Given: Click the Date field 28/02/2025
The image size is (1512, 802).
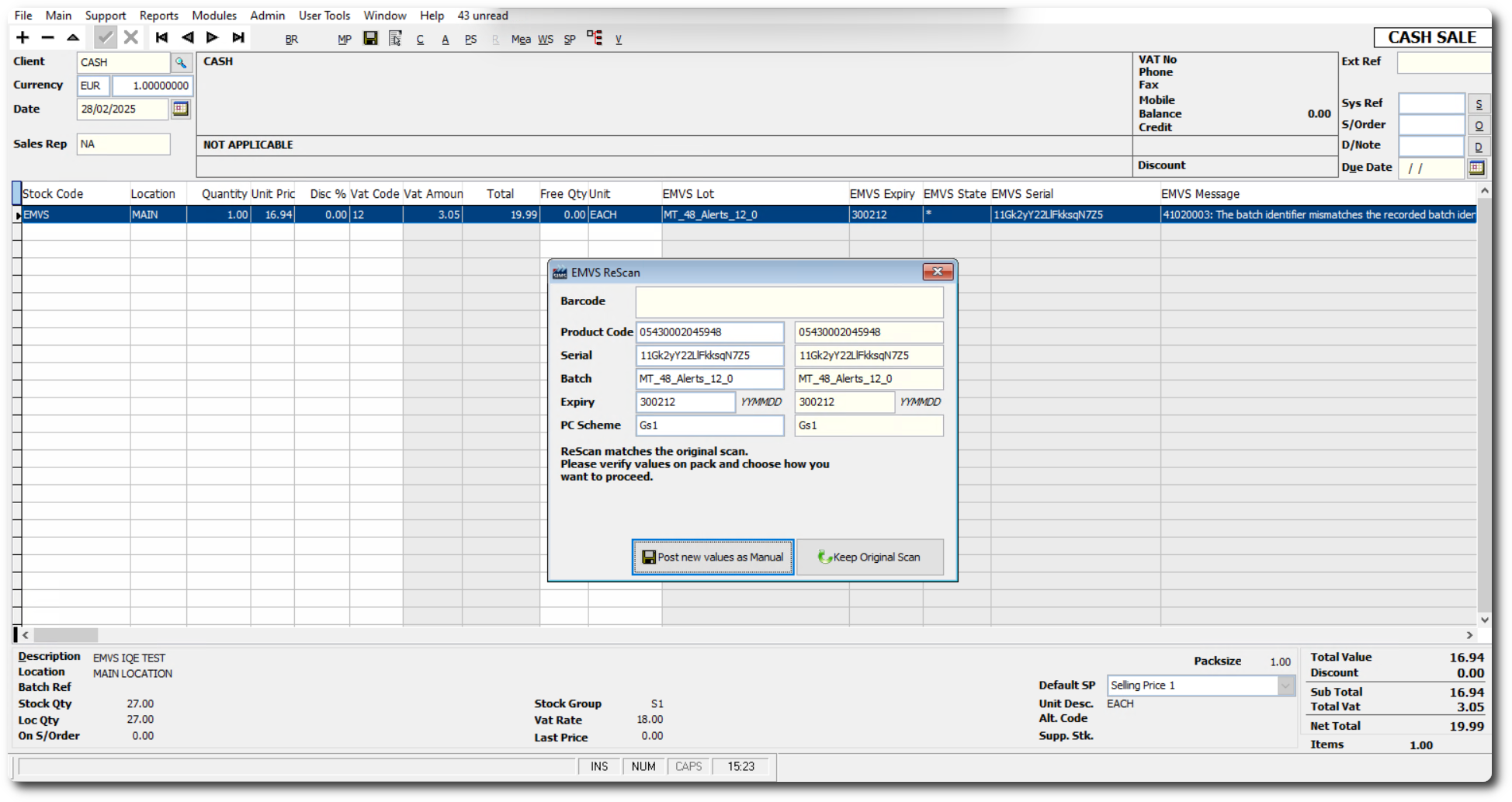Looking at the screenshot, I should [x=122, y=109].
